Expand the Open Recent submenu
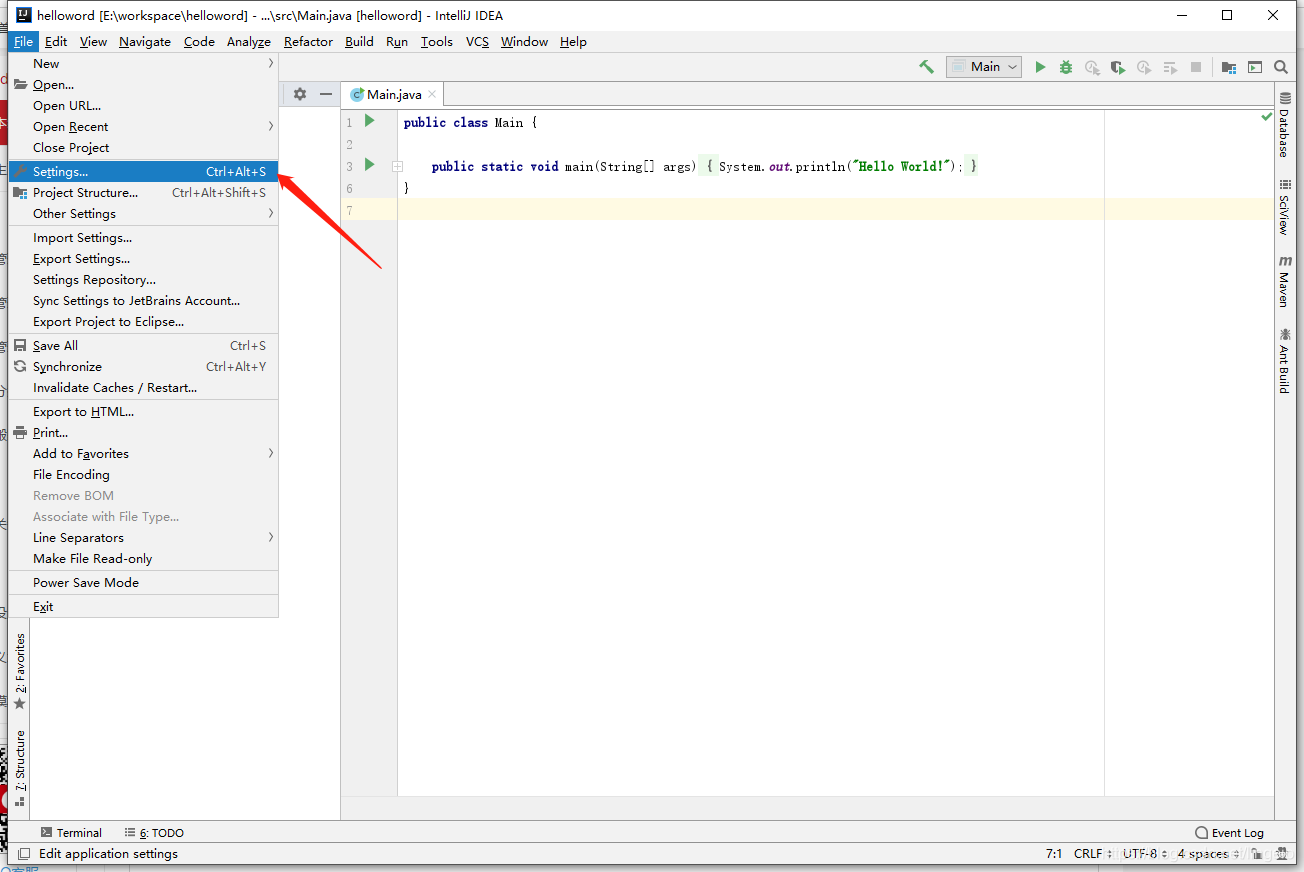Screen dimensions: 1304x872 pos(143,126)
